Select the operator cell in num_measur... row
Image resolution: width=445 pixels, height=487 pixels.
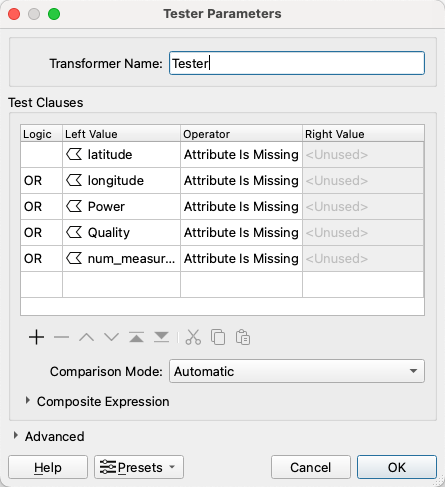pos(241,258)
